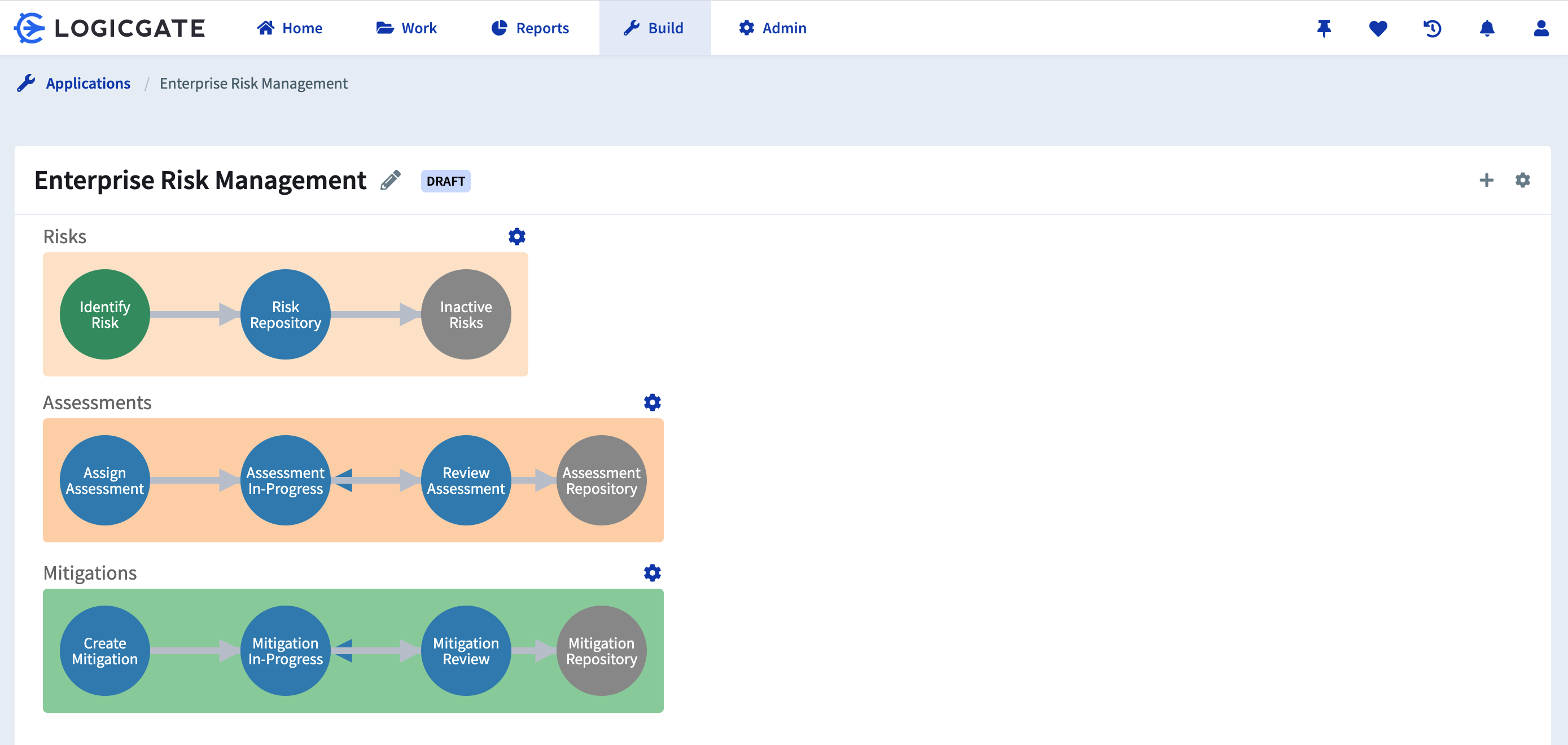Add a new workflow with the plus icon
The image size is (1568, 745).
coord(1486,180)
